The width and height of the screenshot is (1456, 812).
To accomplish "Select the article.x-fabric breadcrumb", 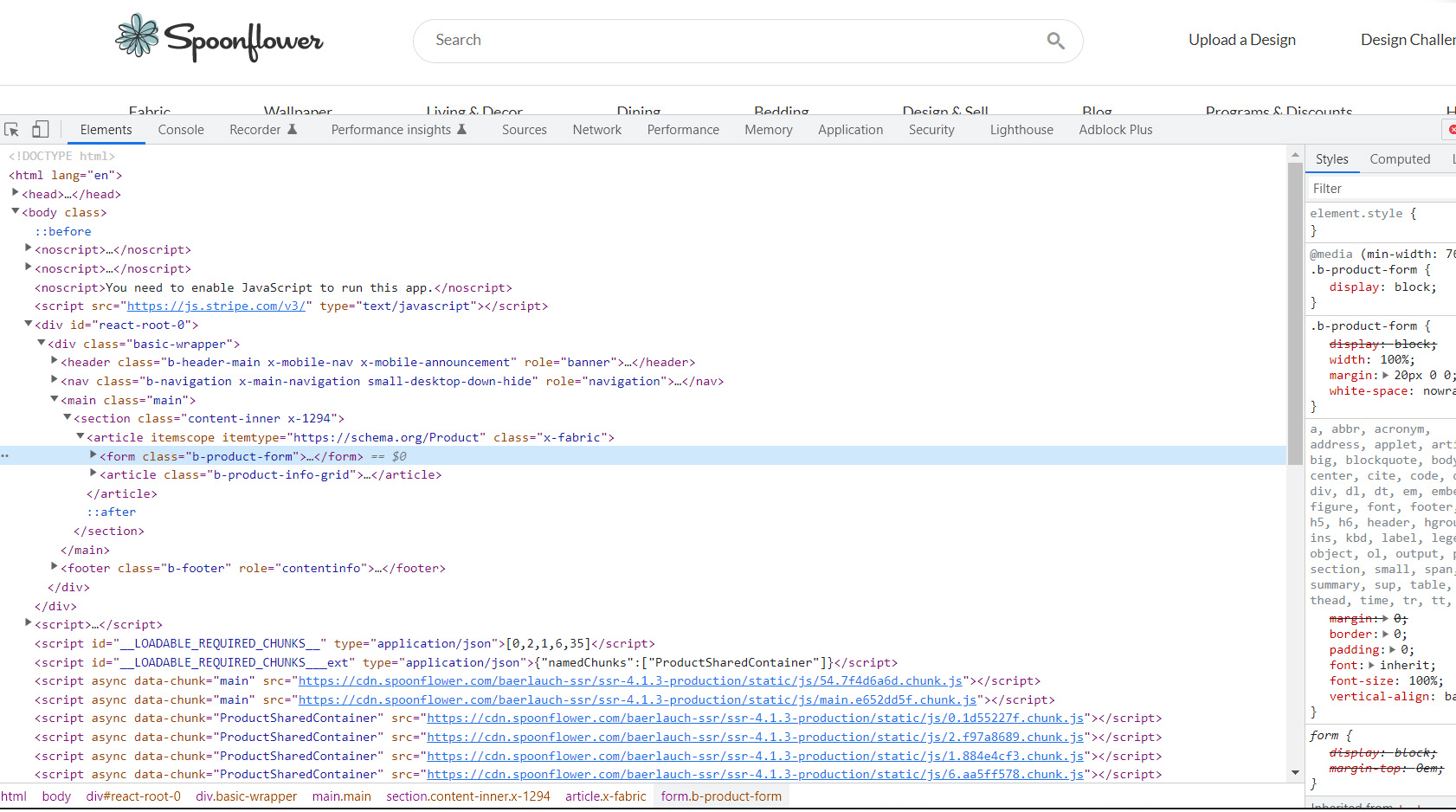I will pos(606,796).
